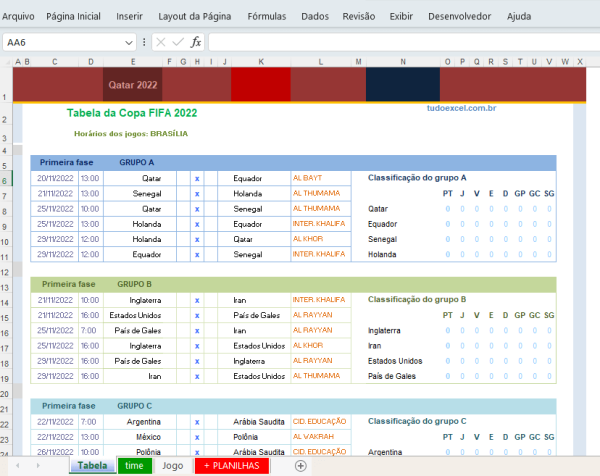Select column K header
Image resolution: width=600 pixels, height=476 pixels.
(261, 62)
